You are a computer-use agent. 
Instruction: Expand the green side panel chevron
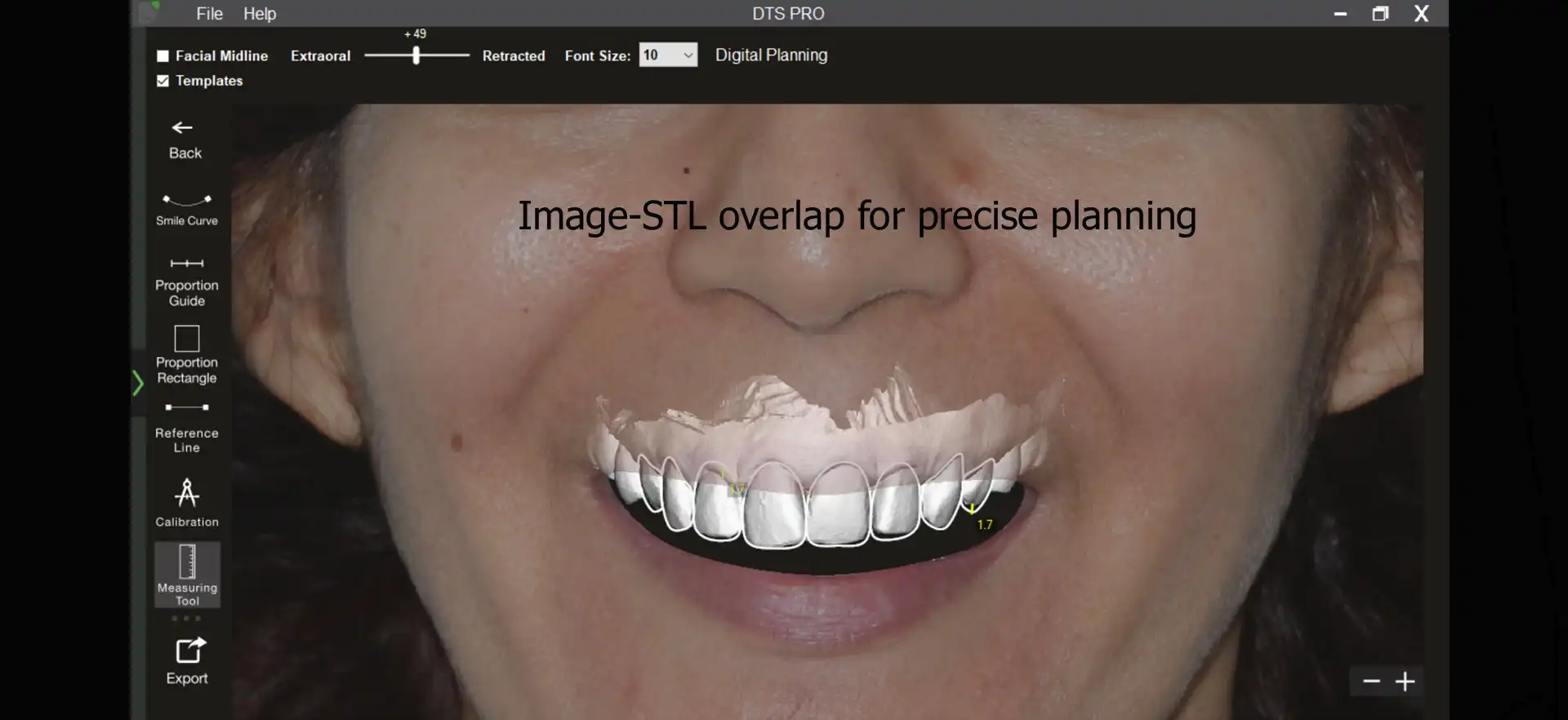pyautogui.click(x=138, y=382)
